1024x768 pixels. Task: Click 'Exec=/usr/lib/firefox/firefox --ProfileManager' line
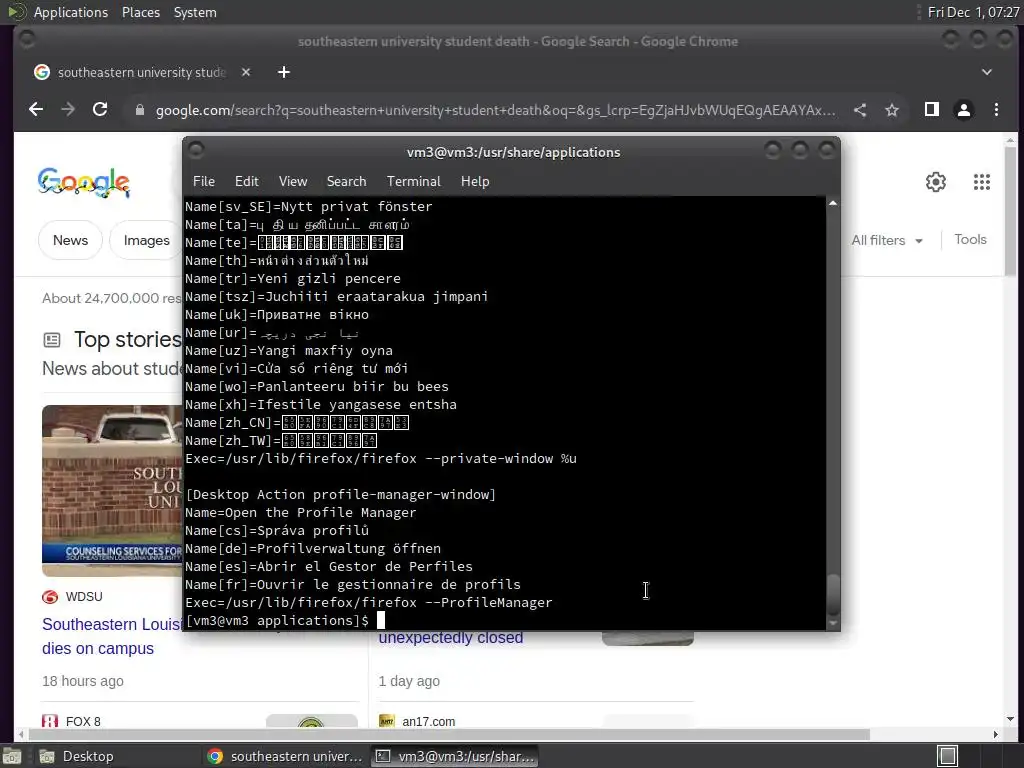tap(368, 602)
